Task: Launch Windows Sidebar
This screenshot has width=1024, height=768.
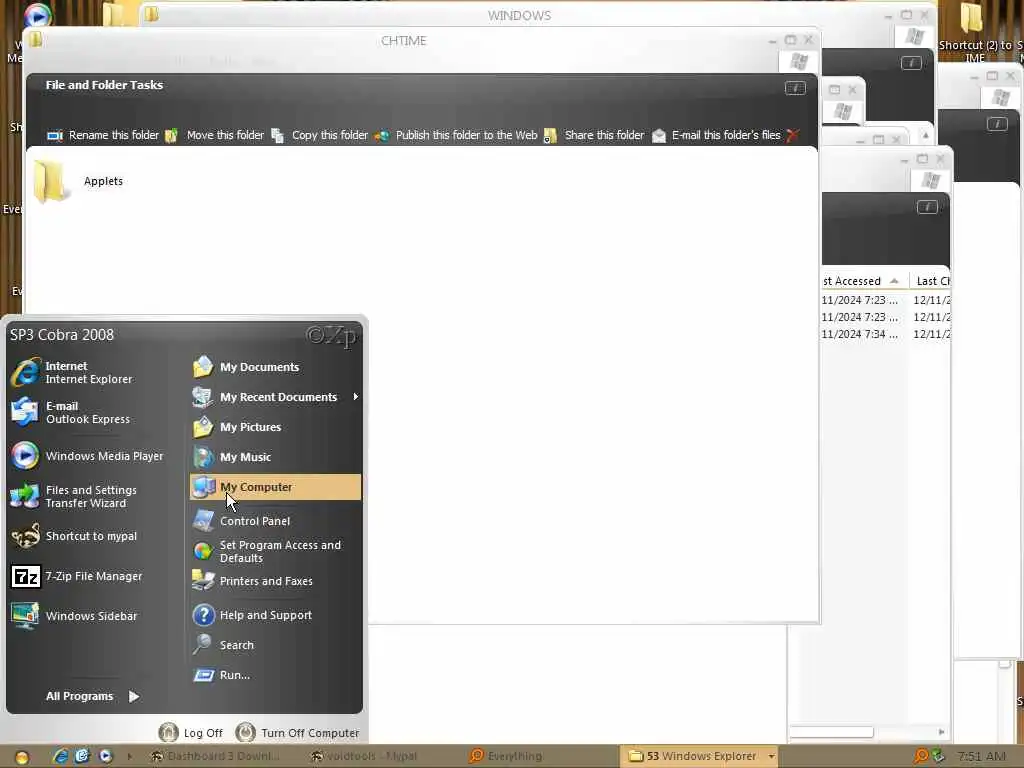Action: 89,616
